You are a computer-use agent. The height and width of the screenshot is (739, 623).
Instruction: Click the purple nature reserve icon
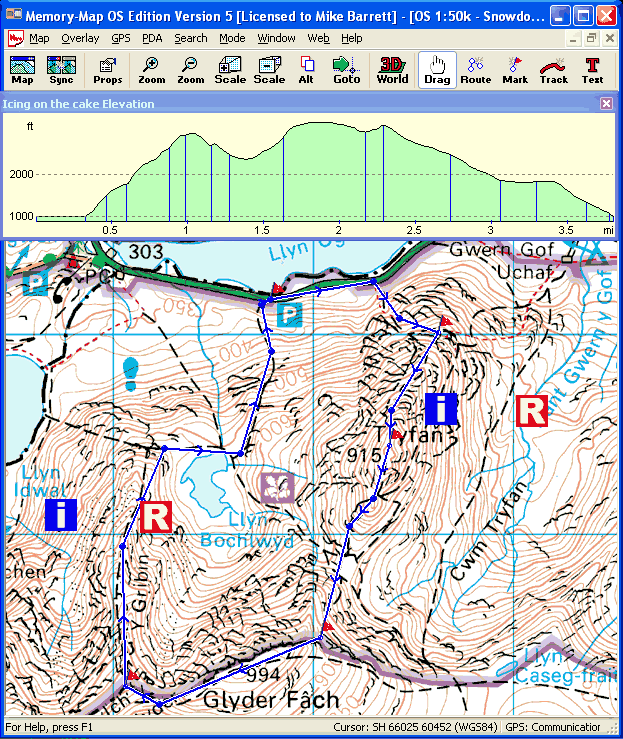pyautogui.click(x=278, y=487)
